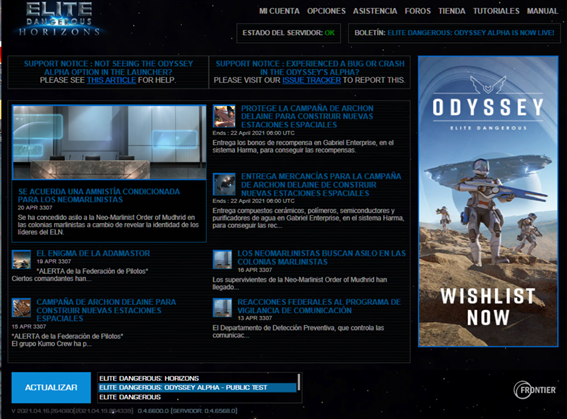Image resolution: width=567 pixels, height=419 pixels.
Task: Open the Odyssey Wishlist Now banner
Action: click(x=488, y=201)
